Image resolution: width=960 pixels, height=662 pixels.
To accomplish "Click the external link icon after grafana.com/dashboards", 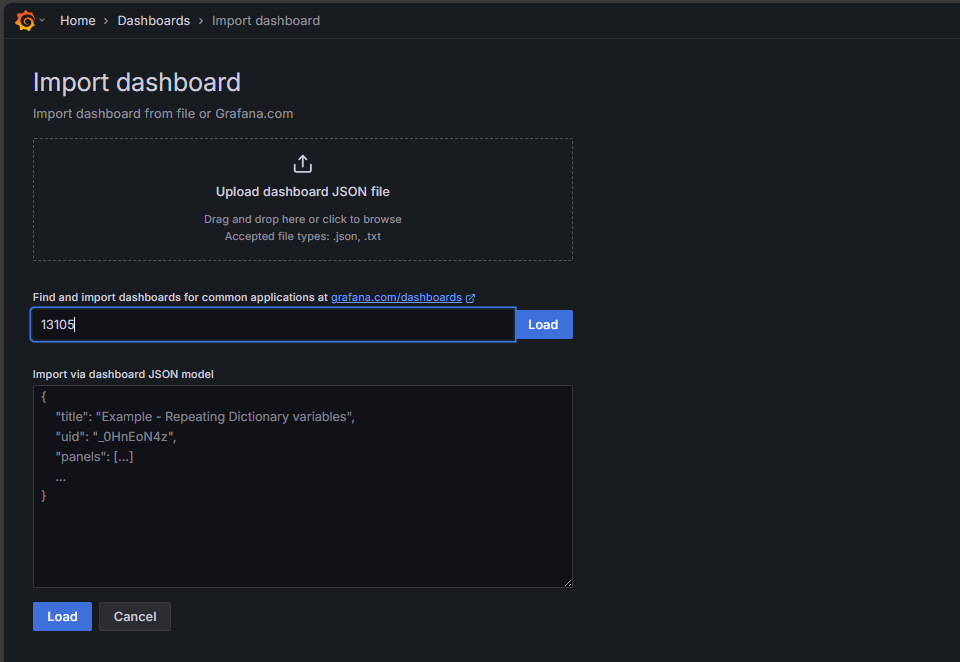I will click(x=470, y=298).
